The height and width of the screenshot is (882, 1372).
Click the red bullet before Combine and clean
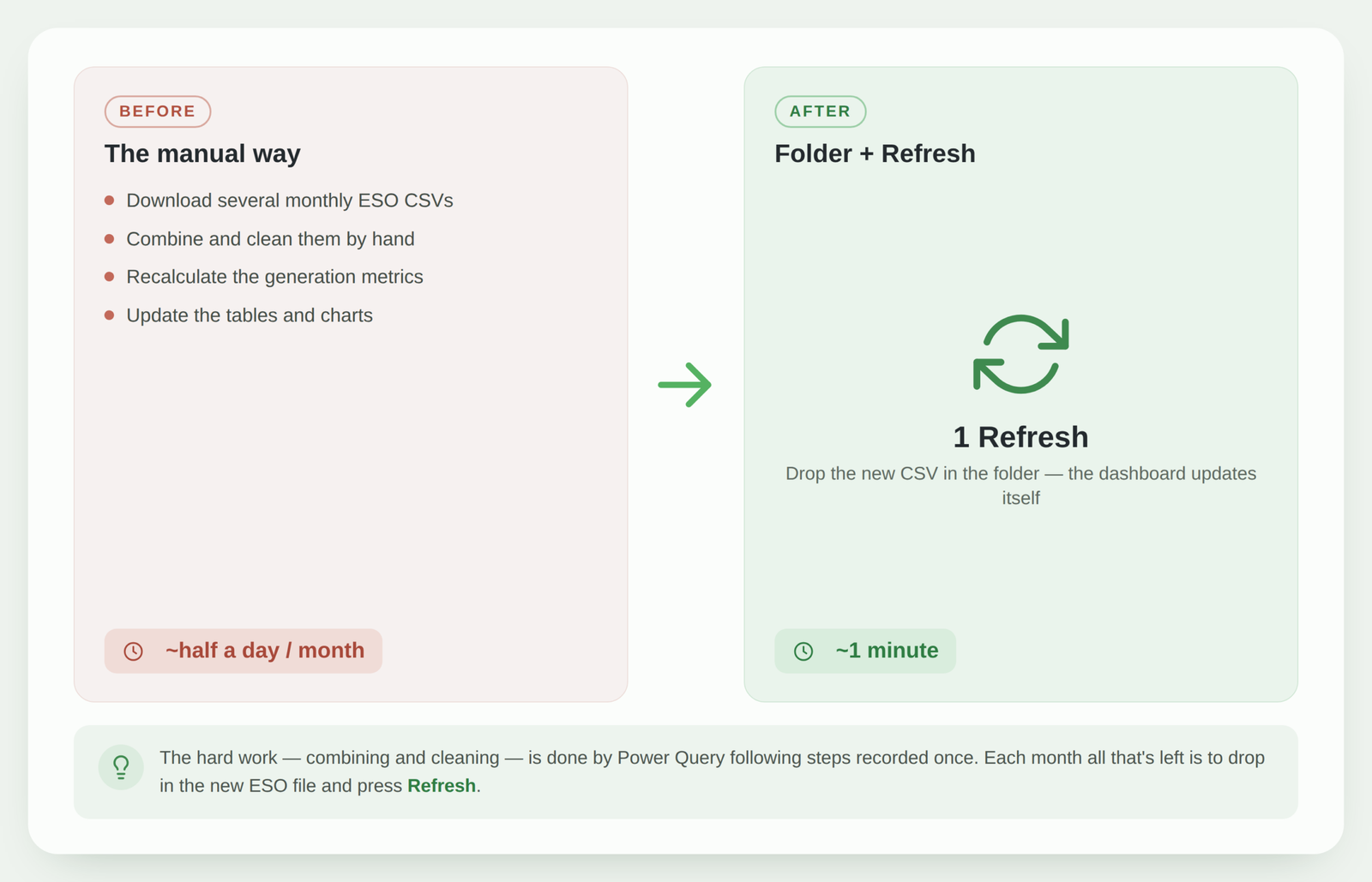[109, 239]
